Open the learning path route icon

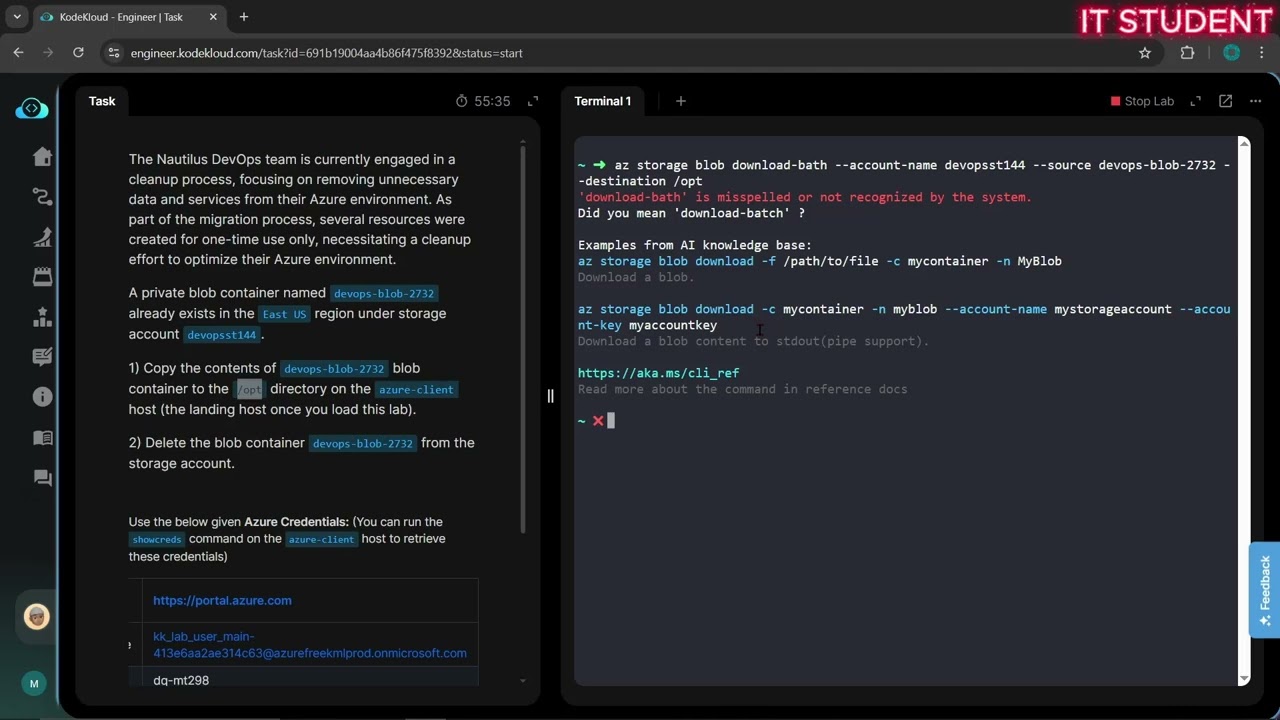[42, 197]
